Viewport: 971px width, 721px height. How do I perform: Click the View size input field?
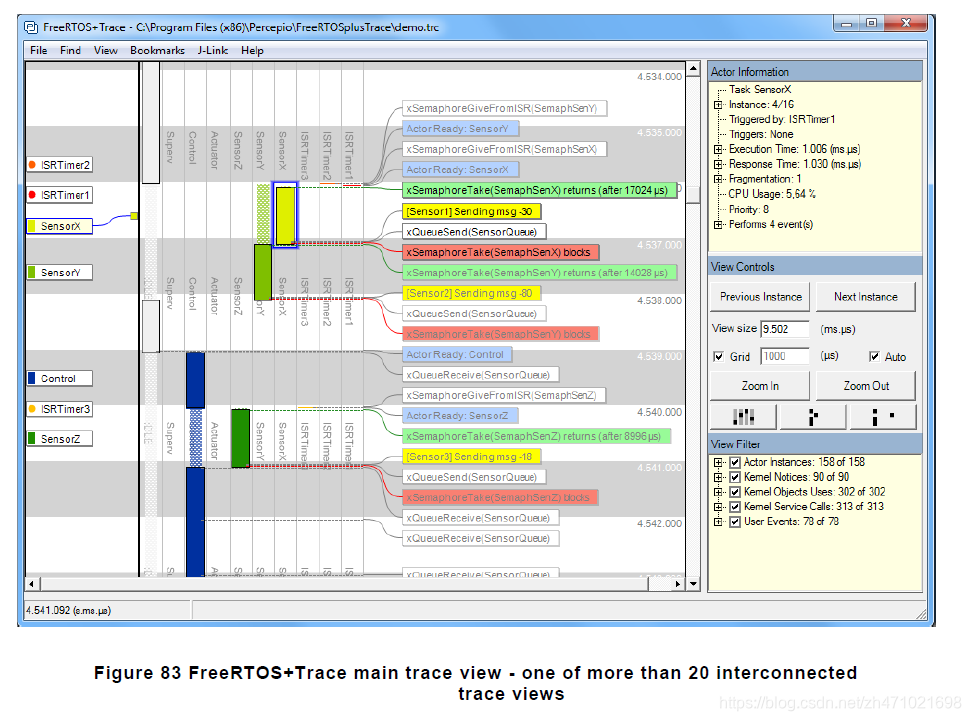pyautogui.click(x=785, y=329)
